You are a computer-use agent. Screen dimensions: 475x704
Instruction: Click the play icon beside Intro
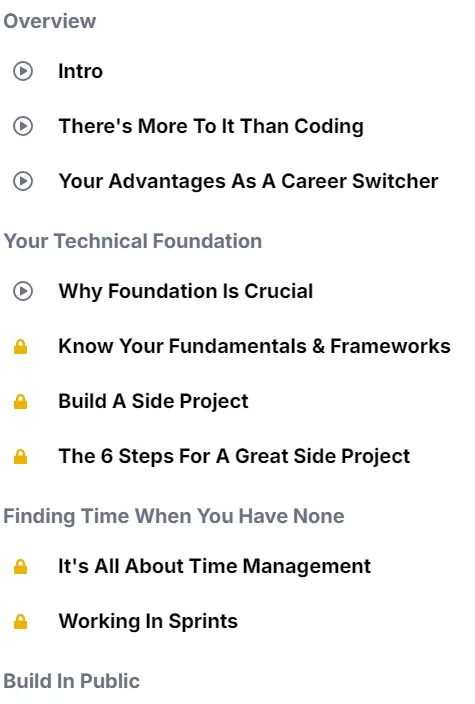click(23, 71)
